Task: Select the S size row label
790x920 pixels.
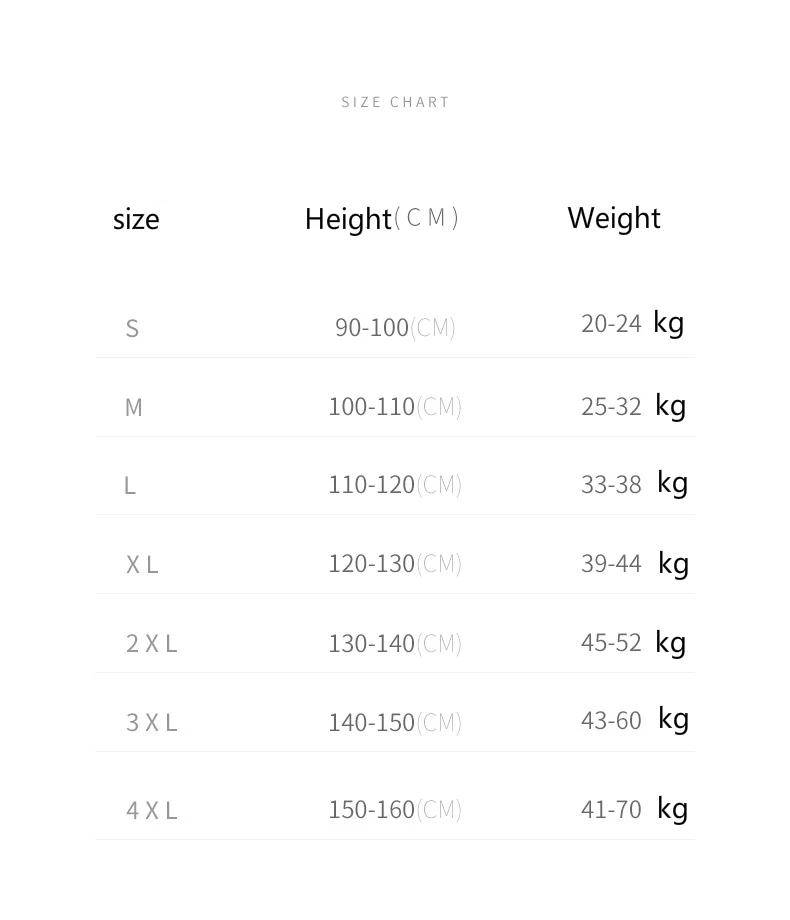Action: (132, 329)
